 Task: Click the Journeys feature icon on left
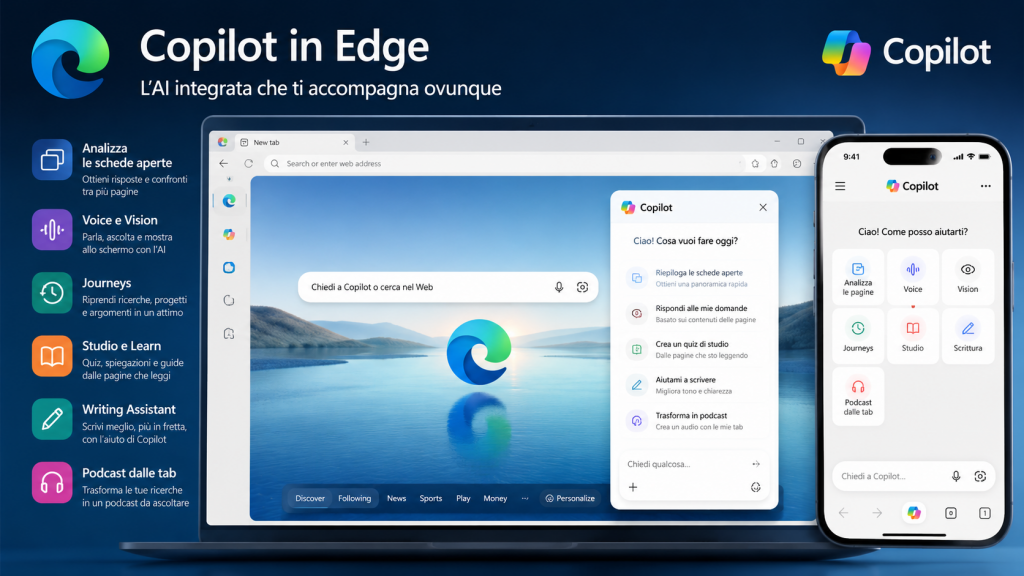pos(52,293)
